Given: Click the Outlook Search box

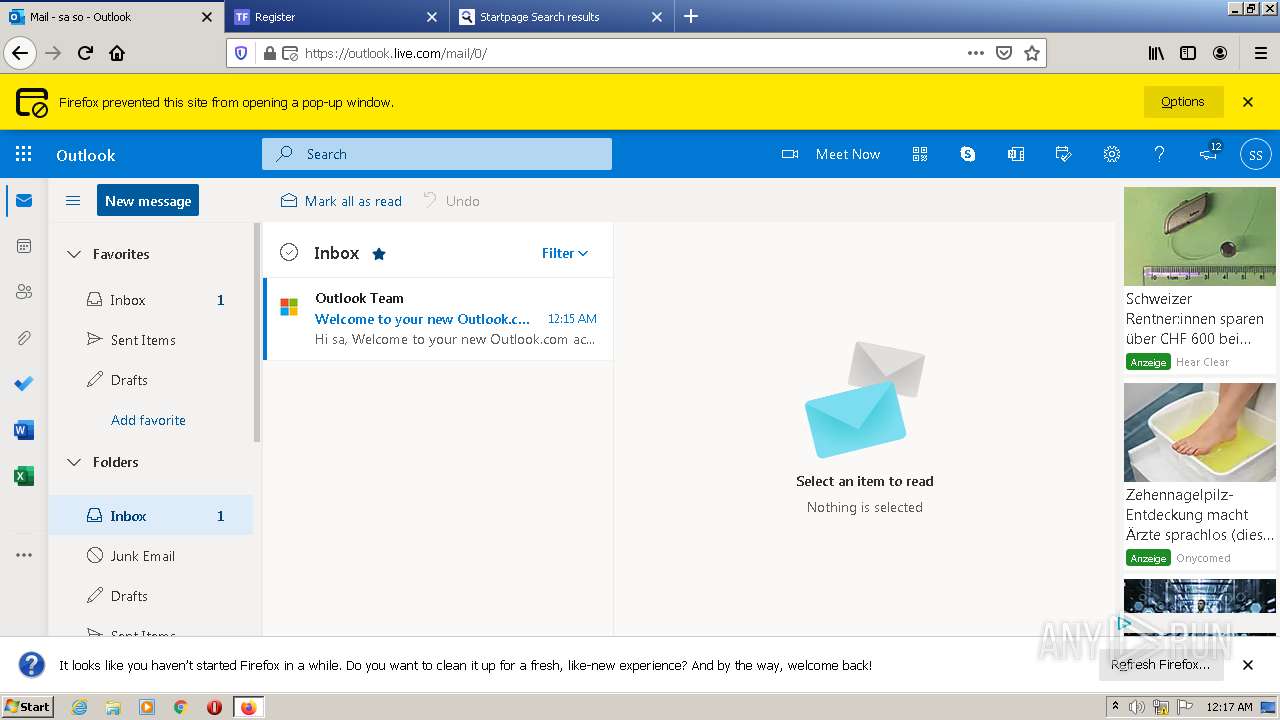Looking at the screenshot, I should 437,154.
